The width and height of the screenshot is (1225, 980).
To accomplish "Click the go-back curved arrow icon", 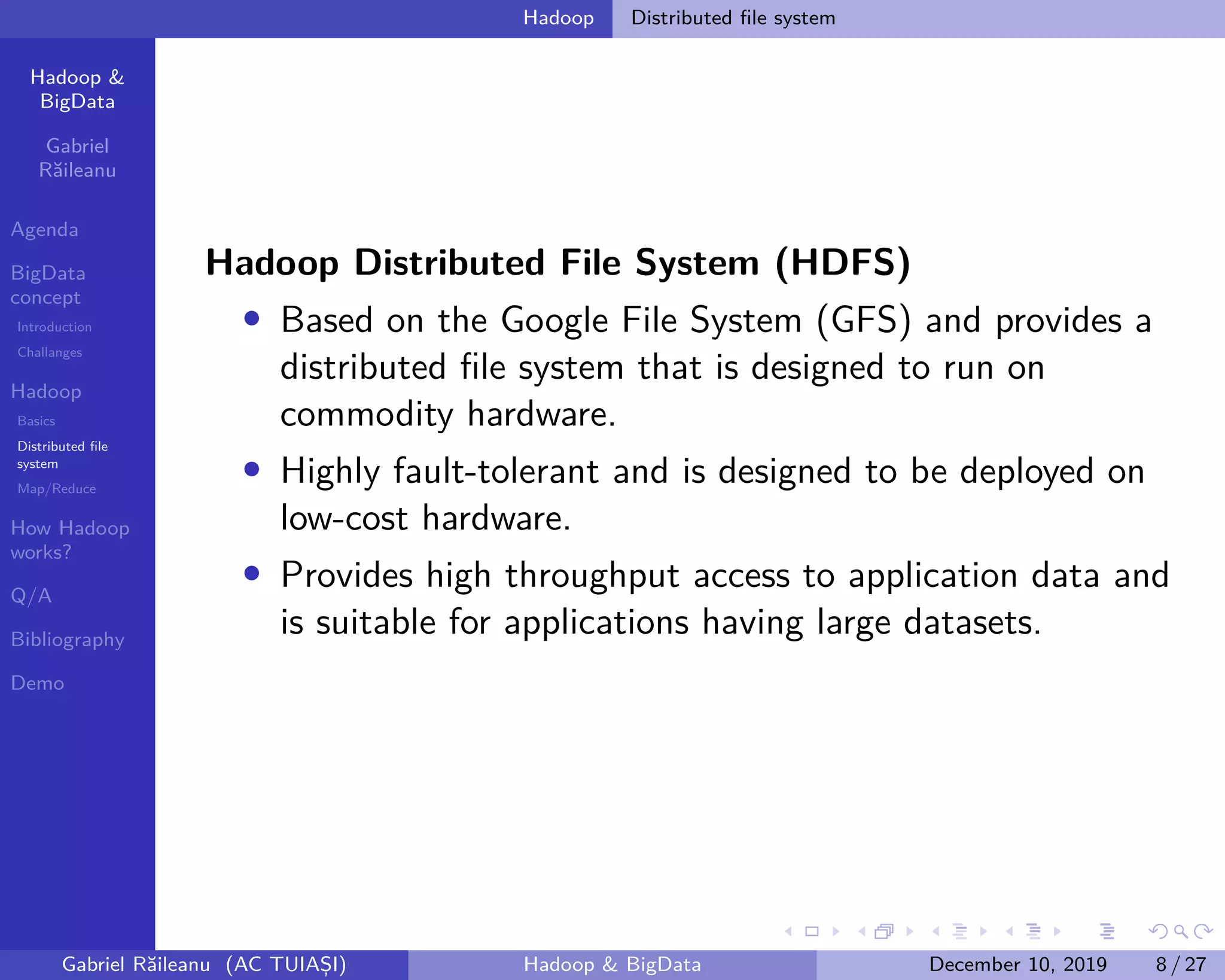I will (1158, 932).
